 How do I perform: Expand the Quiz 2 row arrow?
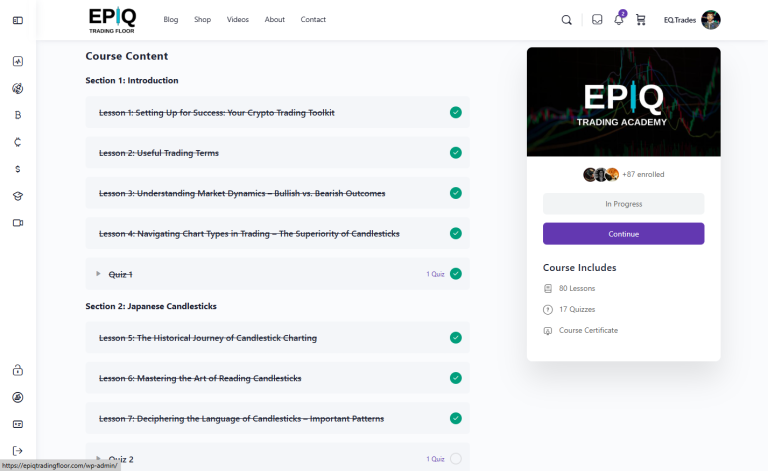[x=98, y=459]
